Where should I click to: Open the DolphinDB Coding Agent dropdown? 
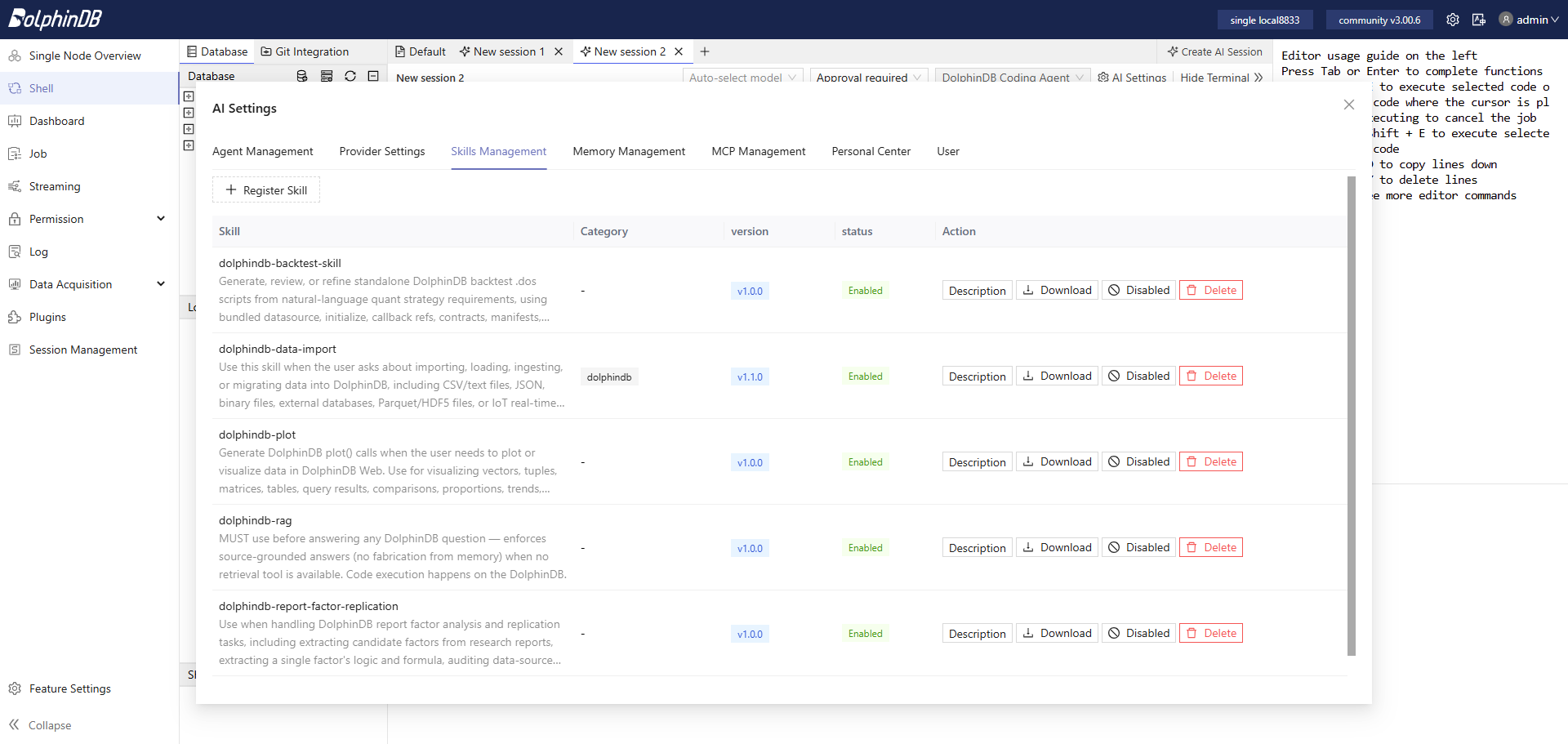1013,77
